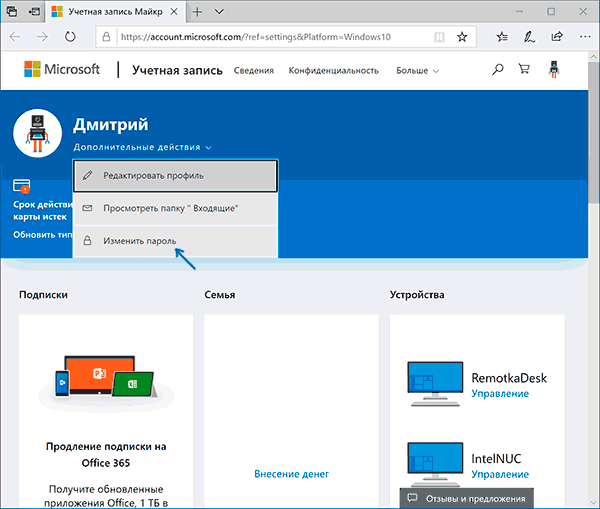Open the set-aside tabs icon
600x509 pixels.
click(x=12, y=11)
